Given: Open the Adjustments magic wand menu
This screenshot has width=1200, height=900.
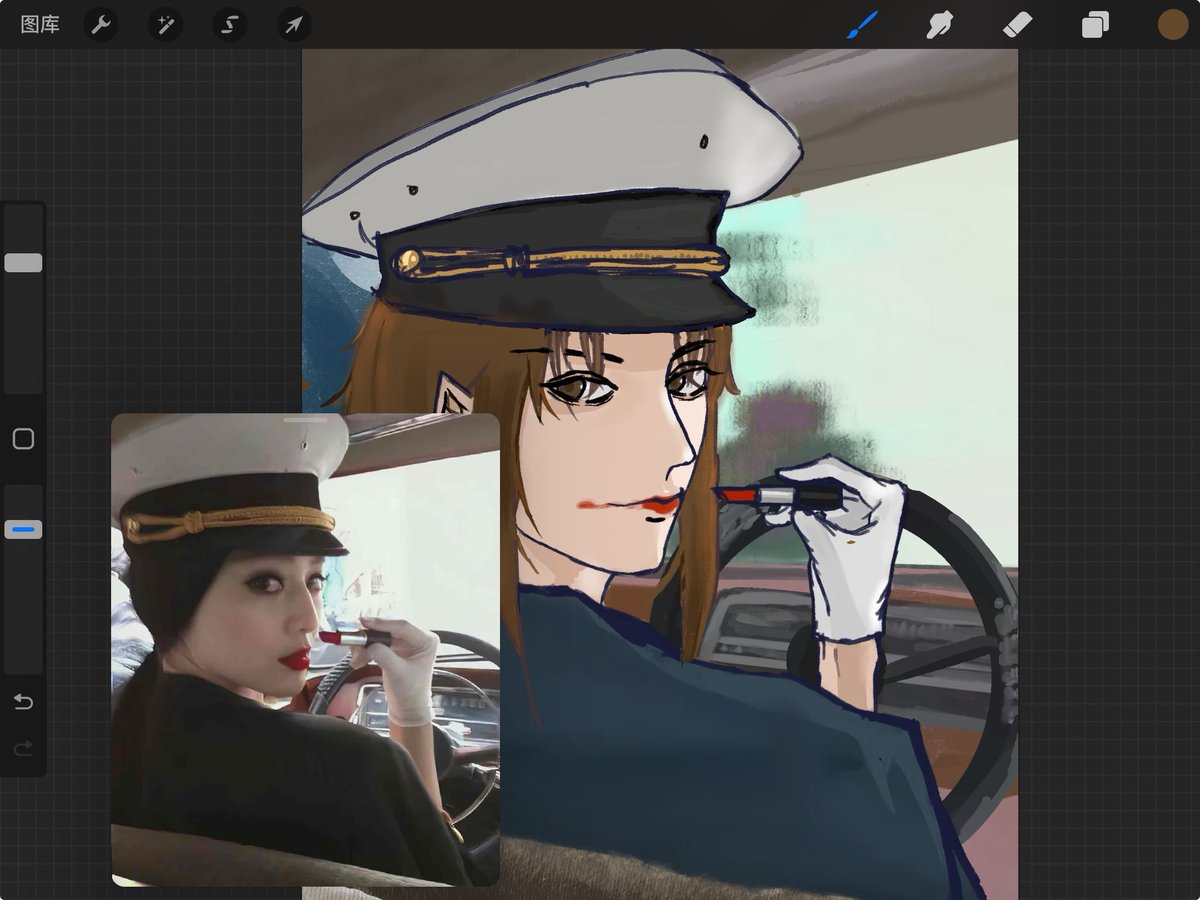Looking at the screenshot, I should (x=165, y=25).
